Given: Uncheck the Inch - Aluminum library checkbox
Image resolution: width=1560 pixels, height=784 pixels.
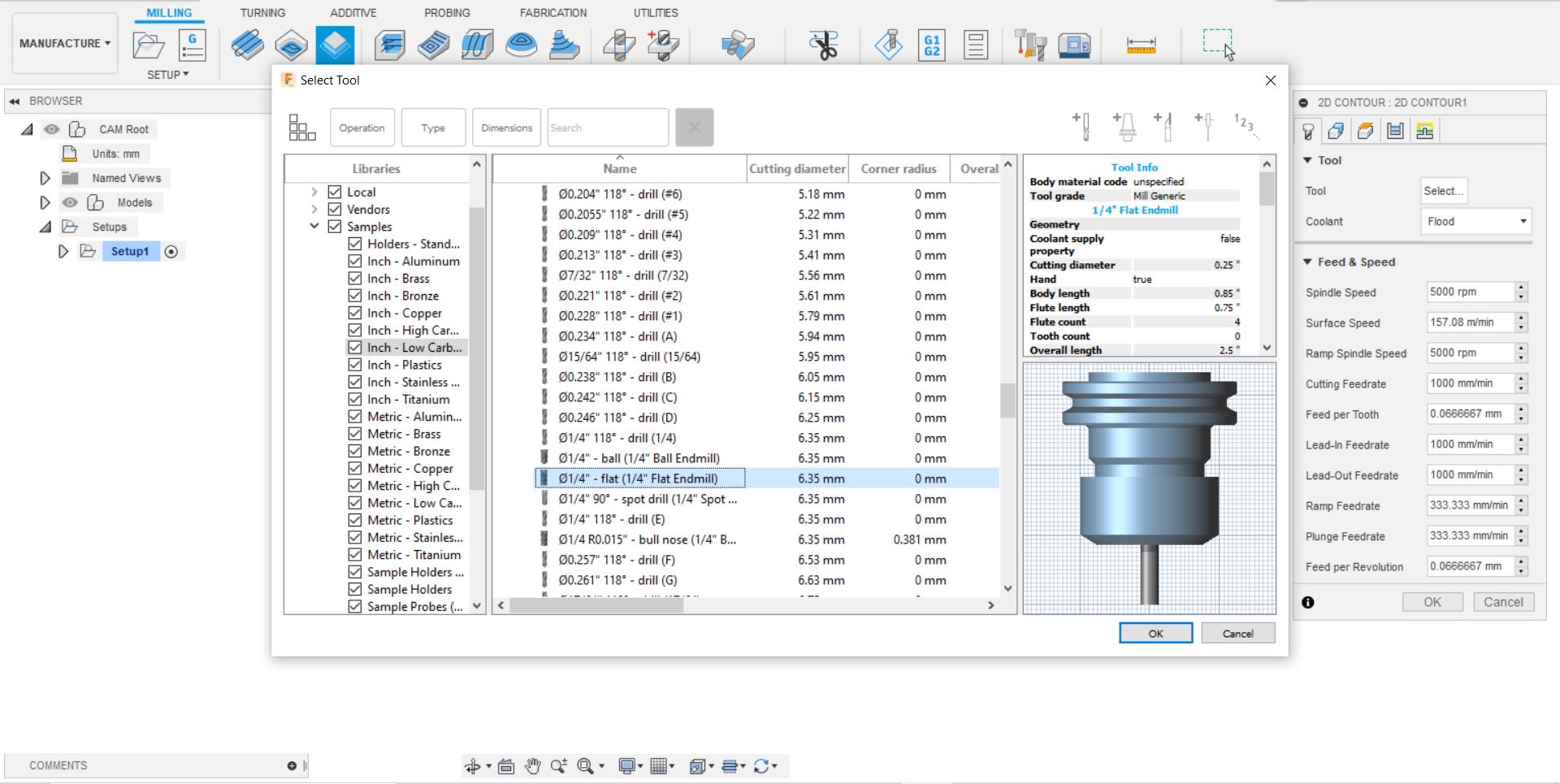Looking at the screenshot, I should pyautogui.click(x=355, y=261).
